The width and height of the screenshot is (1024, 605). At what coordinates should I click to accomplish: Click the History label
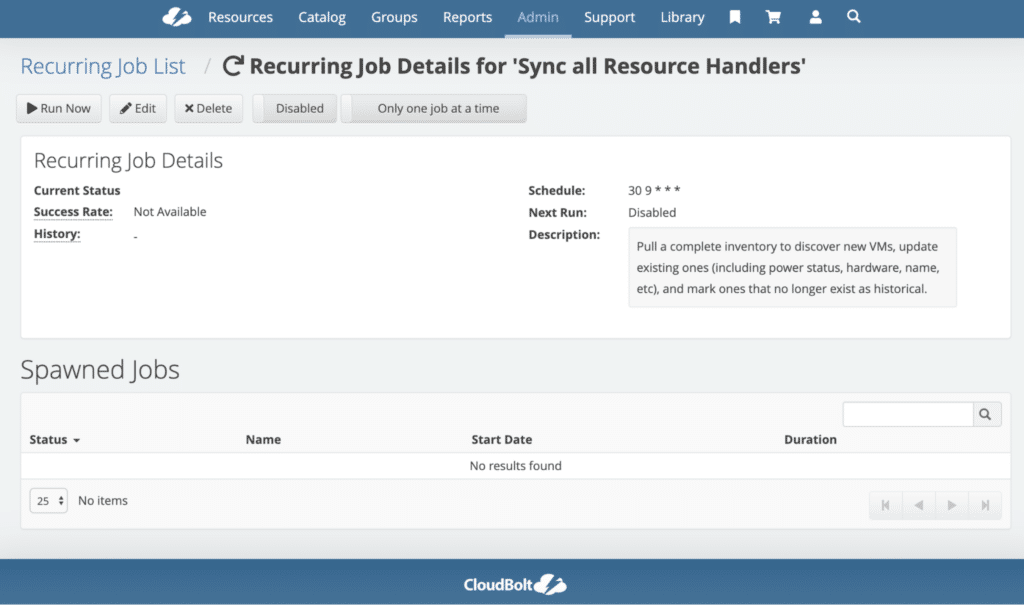(x=57, y=234)
